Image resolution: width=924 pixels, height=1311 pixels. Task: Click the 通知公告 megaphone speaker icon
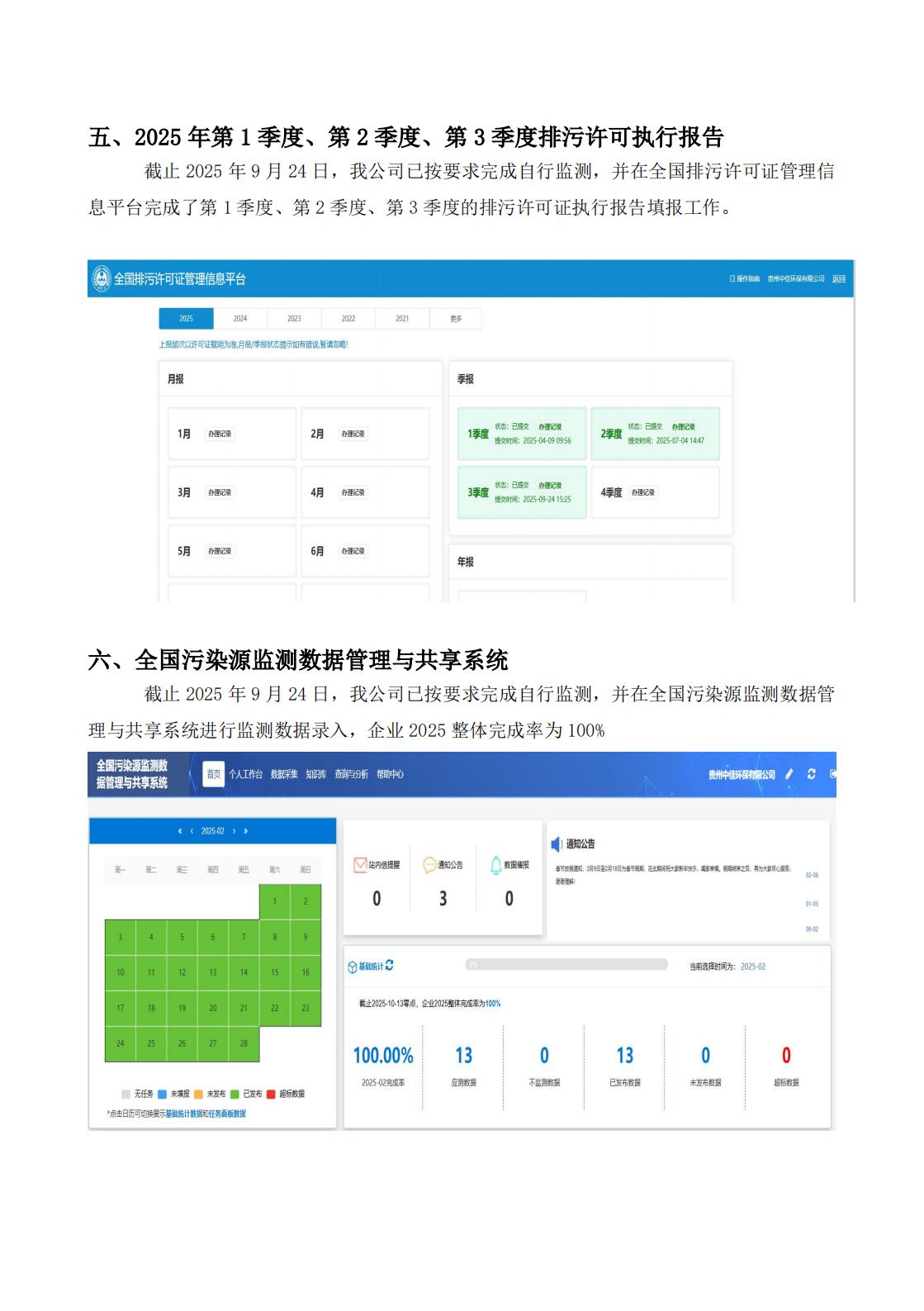[556, 843]
